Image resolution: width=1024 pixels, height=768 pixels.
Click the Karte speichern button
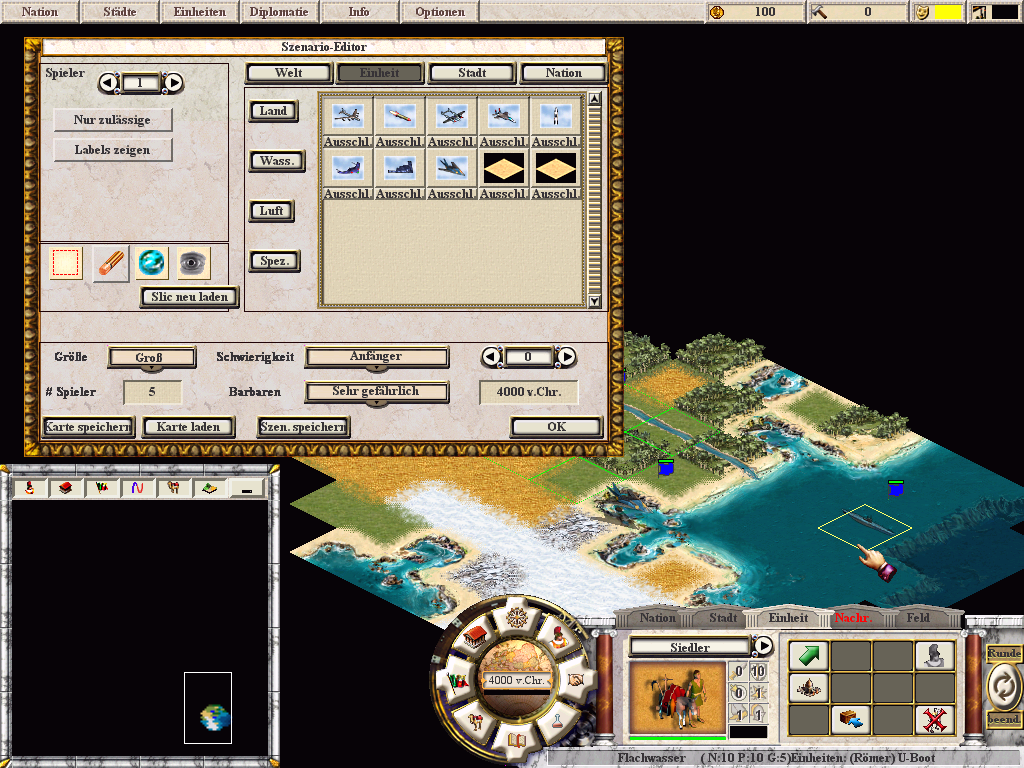point(88,427)
